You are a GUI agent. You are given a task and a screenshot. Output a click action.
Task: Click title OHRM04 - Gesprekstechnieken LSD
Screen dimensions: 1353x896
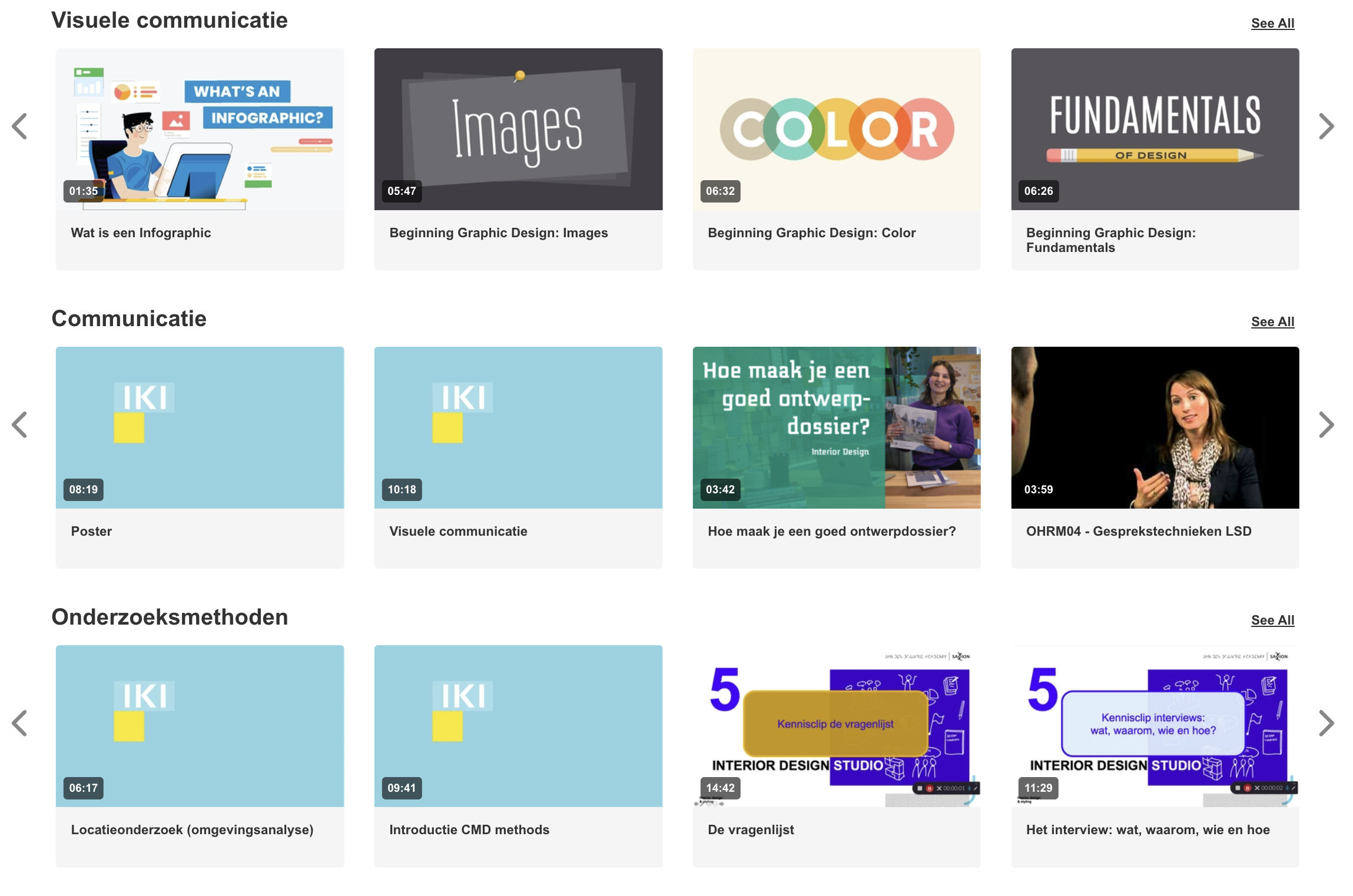(x=1139, y=532)
